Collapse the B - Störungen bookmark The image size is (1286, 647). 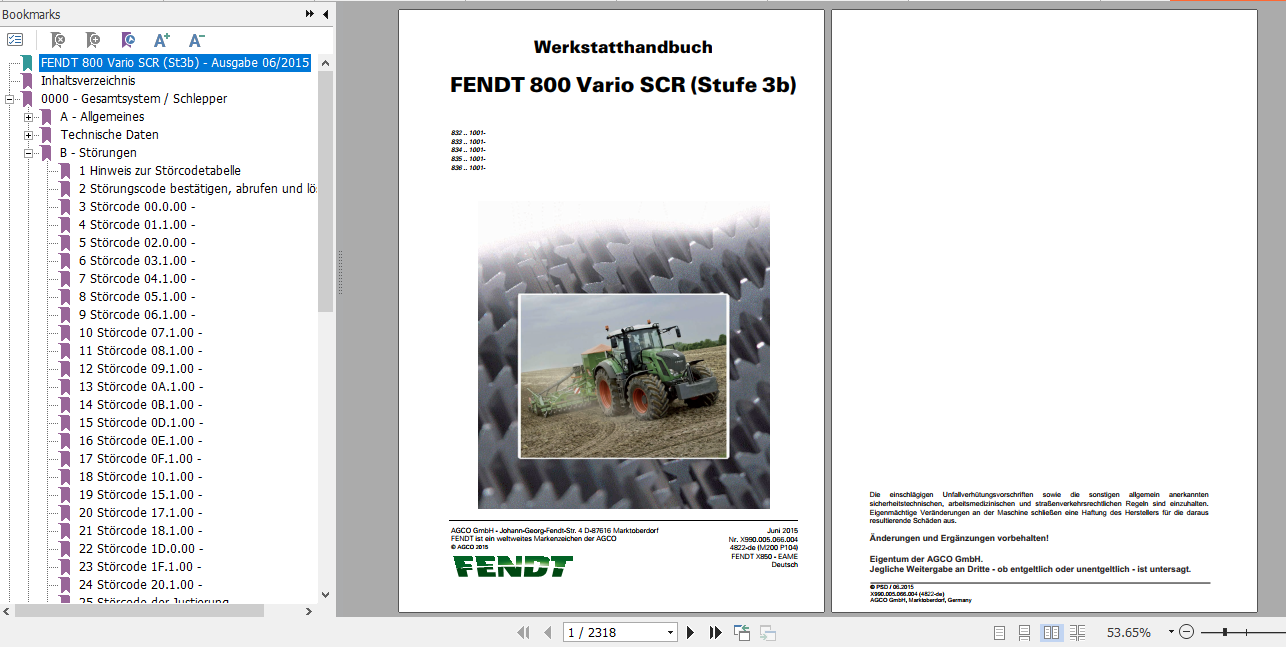tap(30, 153)
